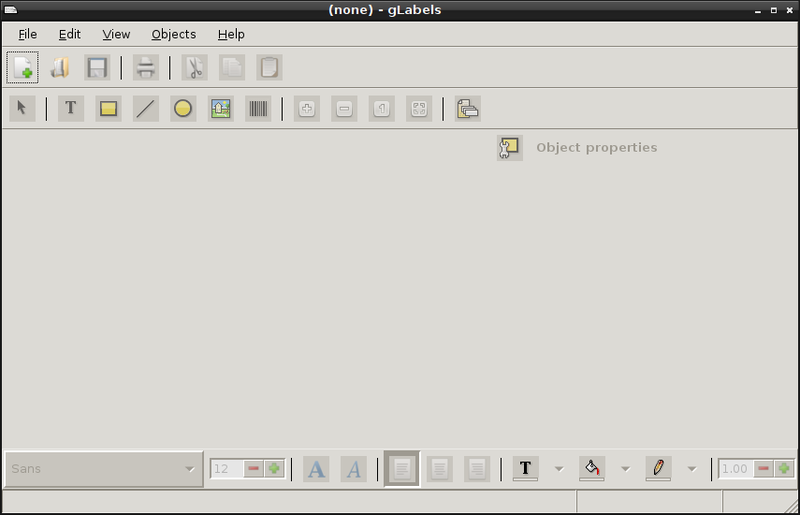800x515 pixels.
Task: Choose the ellipse tool
Action: 183,108
